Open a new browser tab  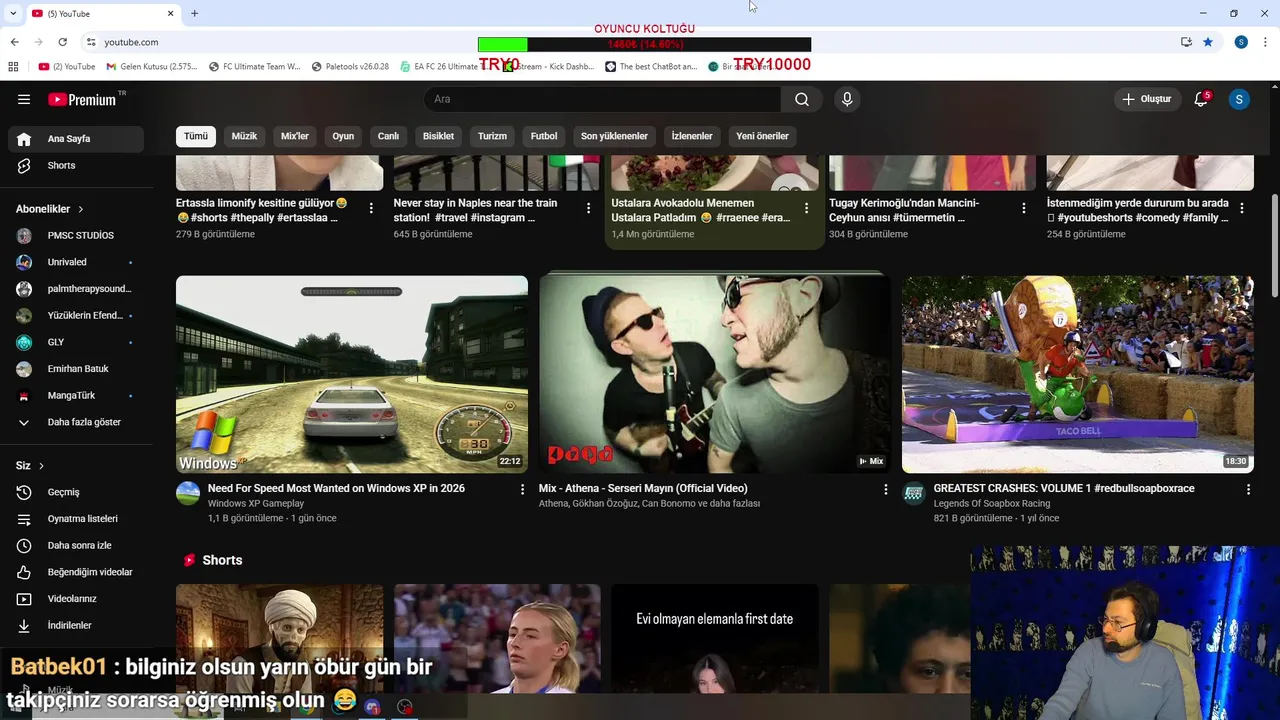tap(194, 13)
